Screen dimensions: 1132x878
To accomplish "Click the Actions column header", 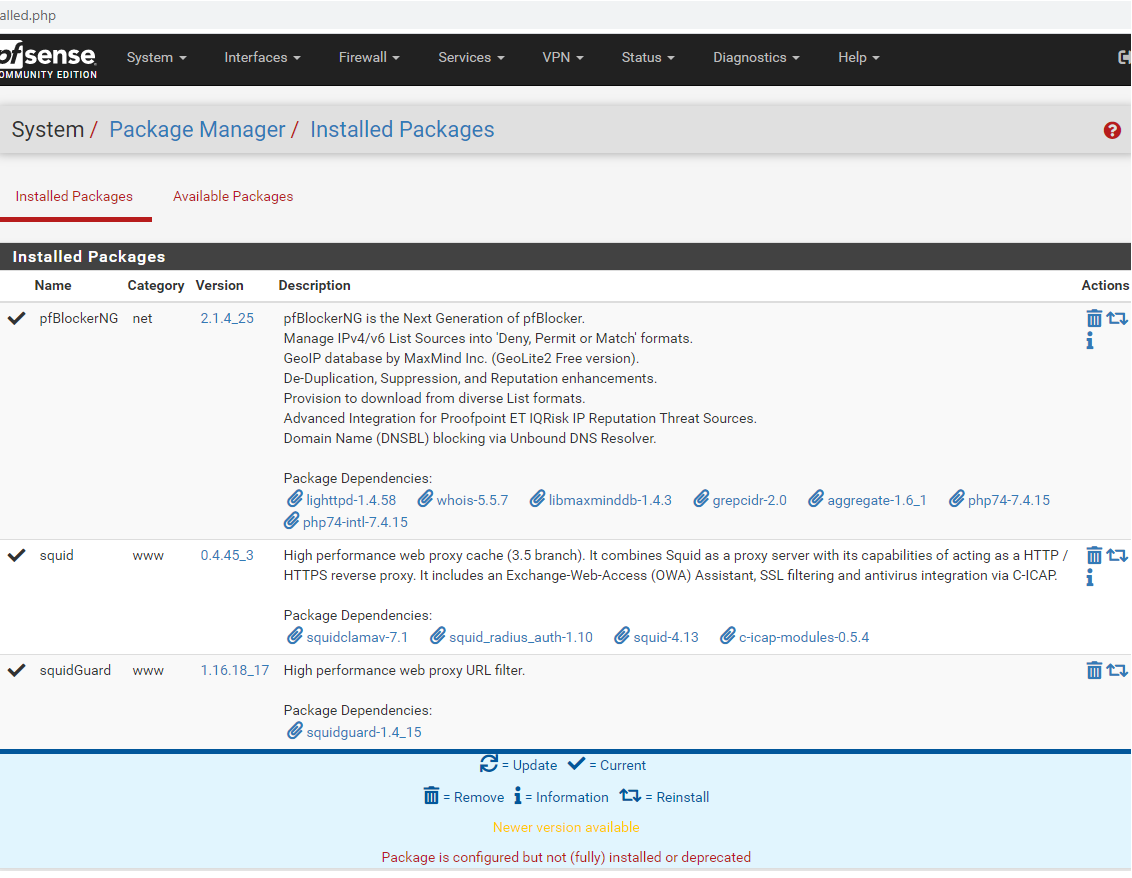I will click(1105, 285).
